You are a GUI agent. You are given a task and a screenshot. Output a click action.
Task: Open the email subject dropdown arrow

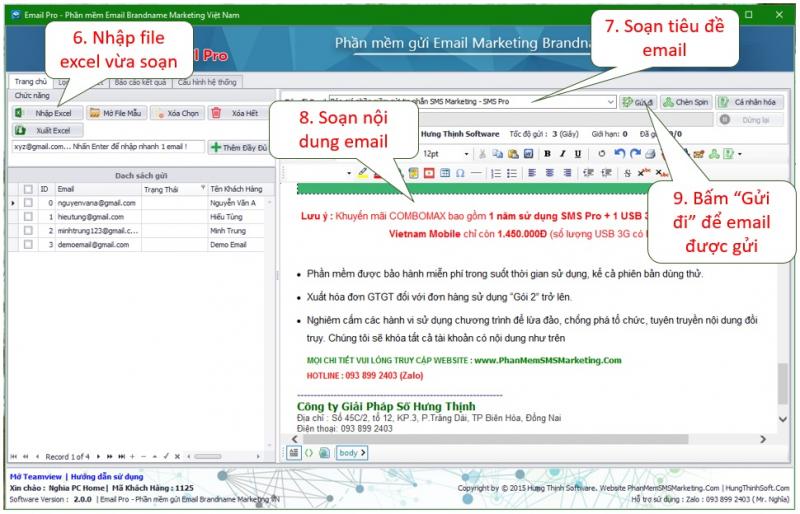(611, 102)
